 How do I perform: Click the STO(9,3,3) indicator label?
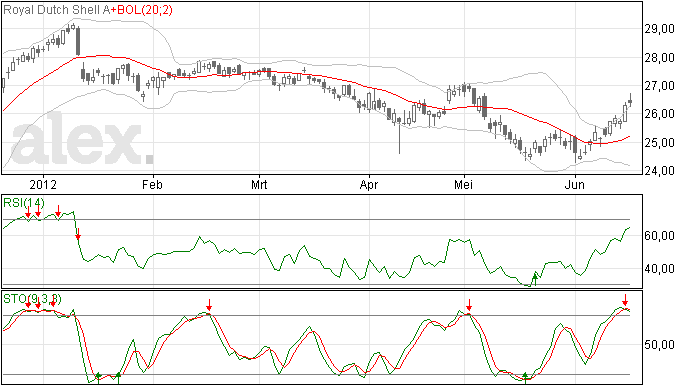point(33,299)
